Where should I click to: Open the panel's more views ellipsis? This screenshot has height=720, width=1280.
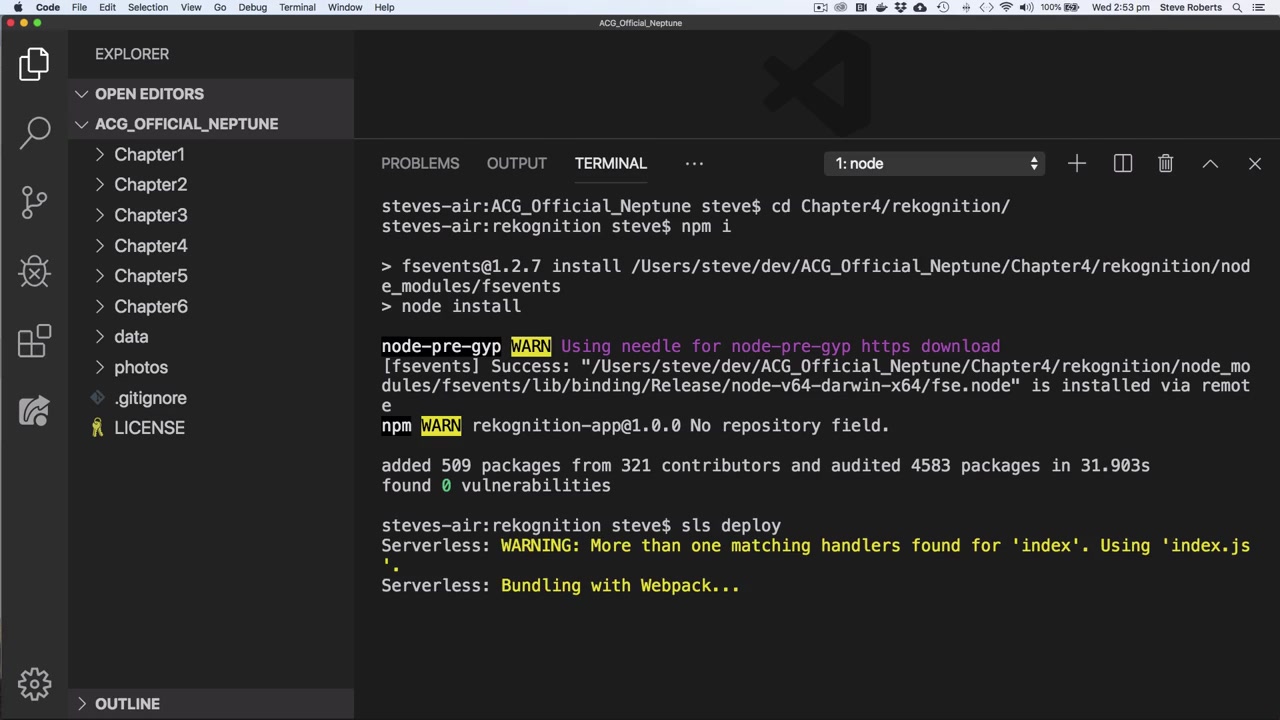pos(694,163)
